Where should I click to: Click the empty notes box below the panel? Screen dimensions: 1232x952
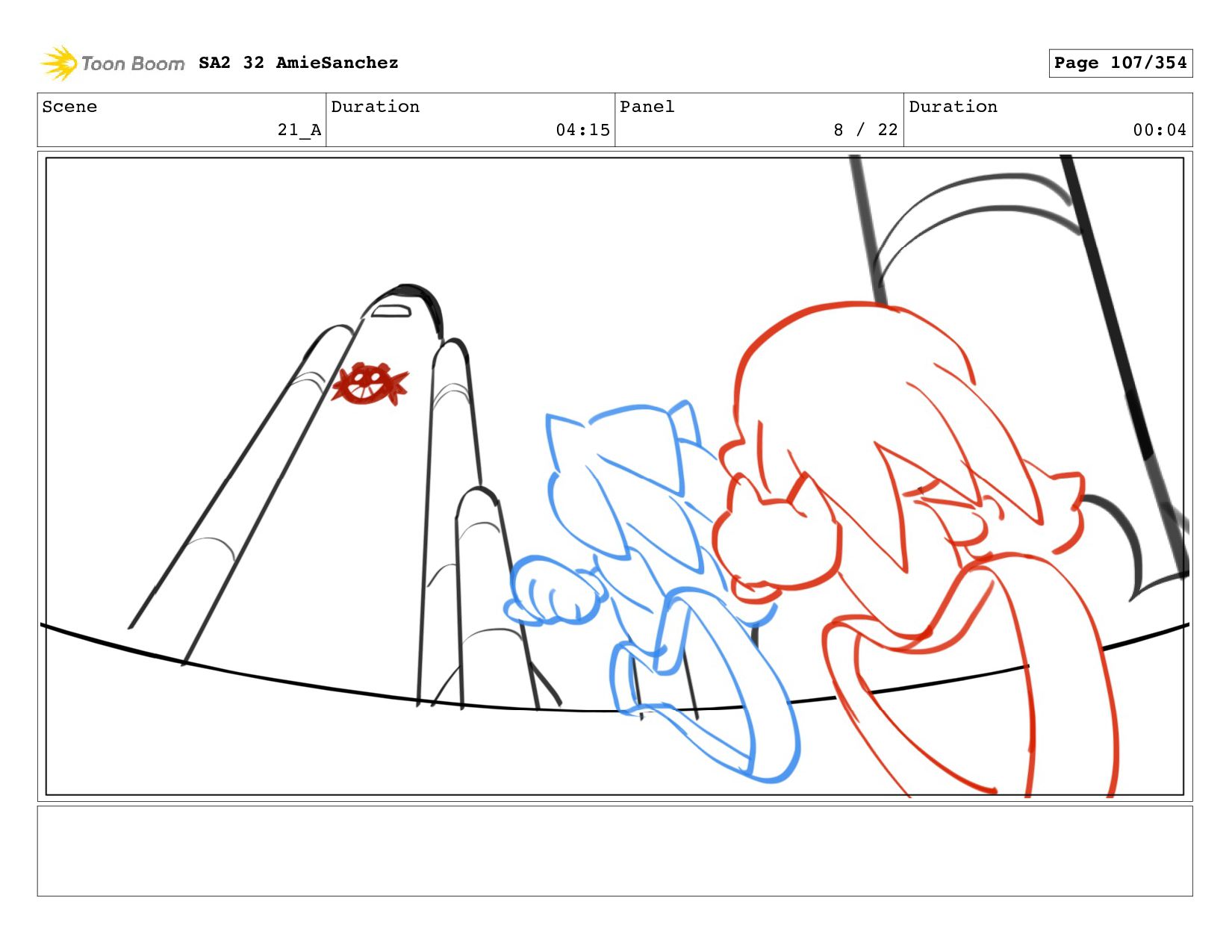click(x=615, y=850)
